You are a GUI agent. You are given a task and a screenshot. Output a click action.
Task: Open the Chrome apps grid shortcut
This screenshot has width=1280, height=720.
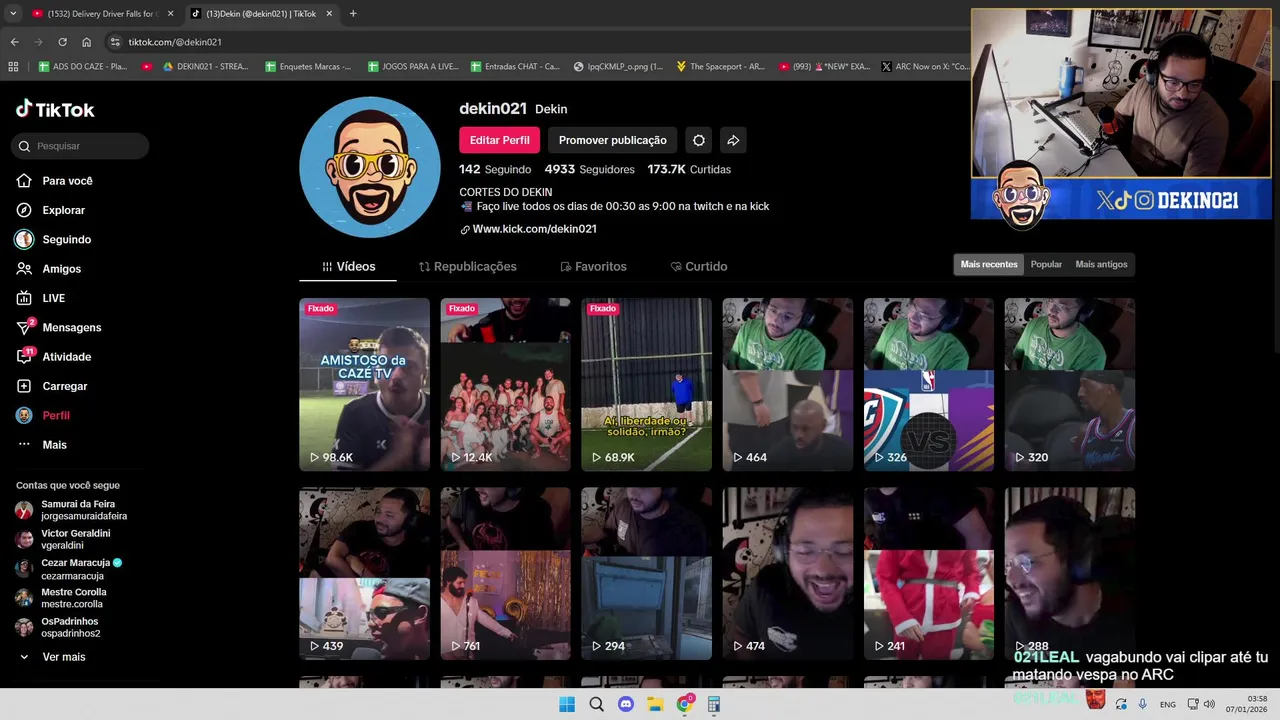(13, 66)
